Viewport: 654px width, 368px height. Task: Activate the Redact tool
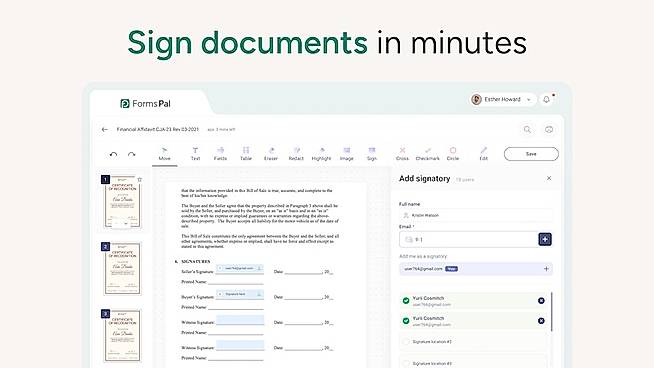click(296, 154)
